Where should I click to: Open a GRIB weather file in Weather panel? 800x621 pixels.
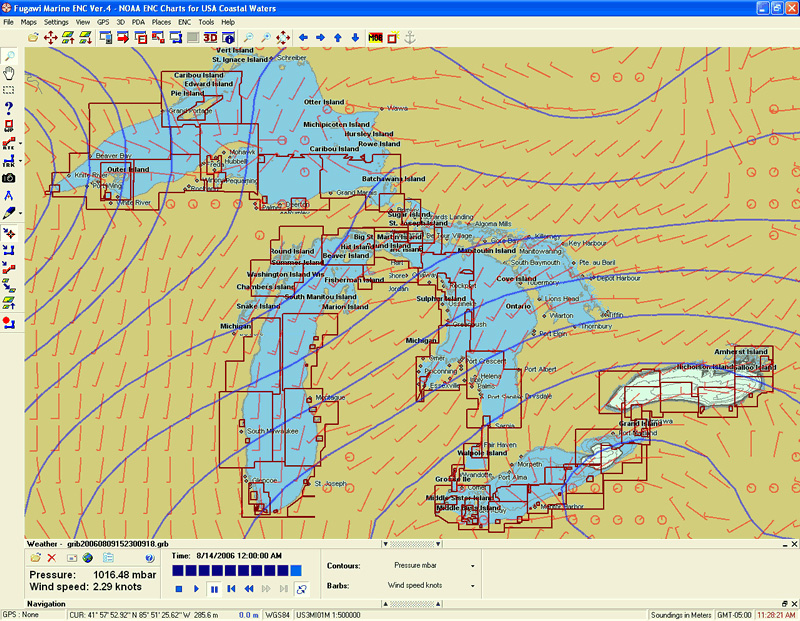pyautogui.click(x=35, y=558)
